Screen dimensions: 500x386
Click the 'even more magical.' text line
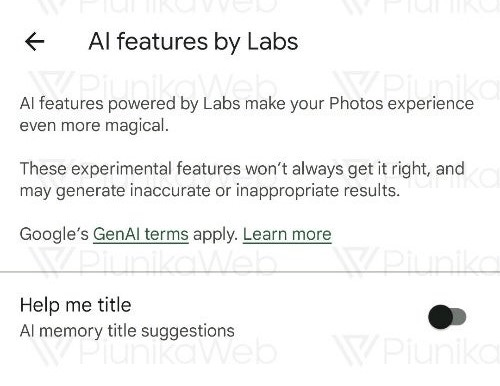pyautogui.click(x=94, y=126)
